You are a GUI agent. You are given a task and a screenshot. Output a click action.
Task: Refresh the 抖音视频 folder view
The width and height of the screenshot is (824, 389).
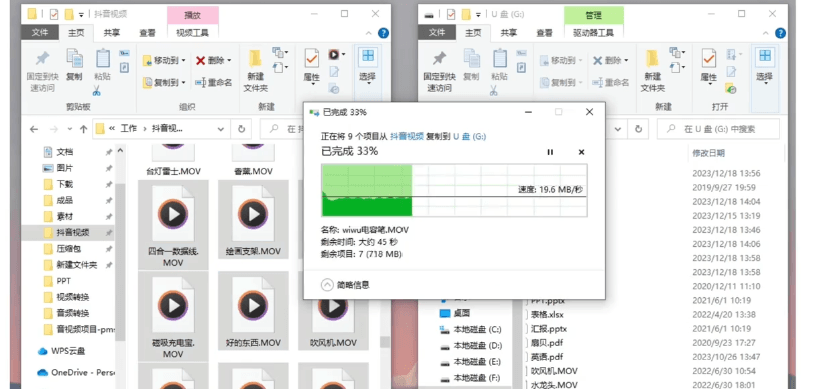[241, 129]
